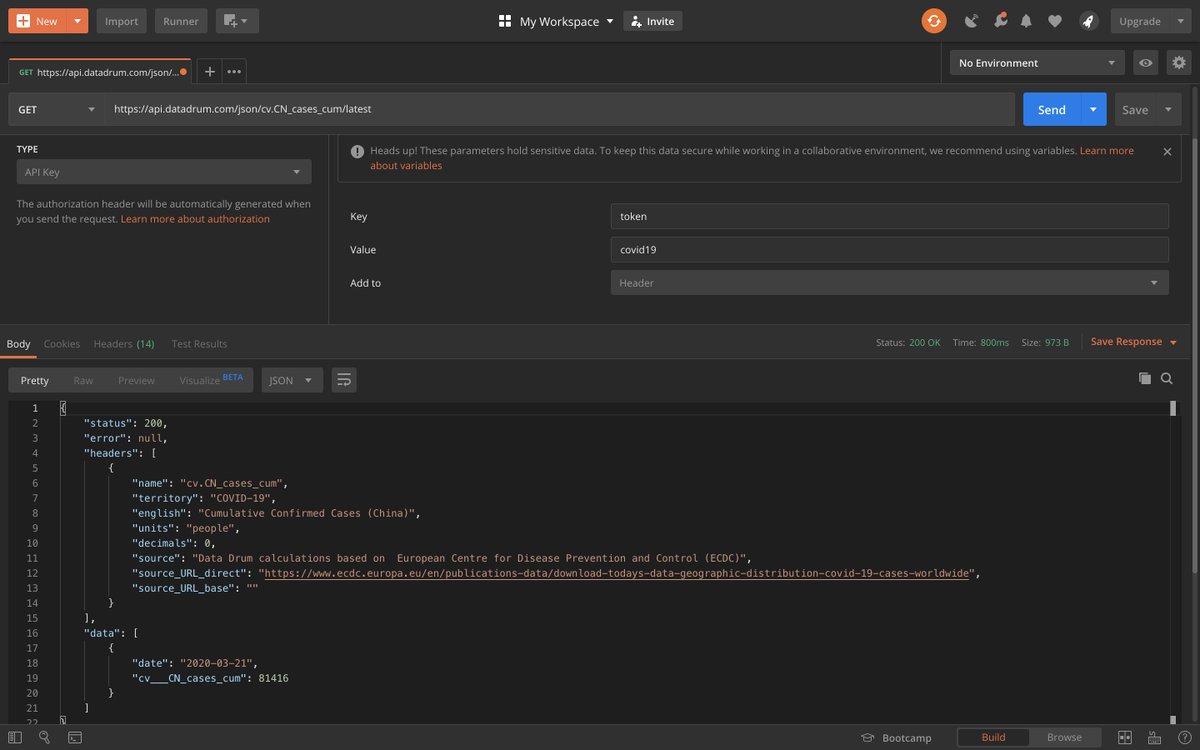Open the satellite dish capture requests icon
1200x750 pixels.
[971, 21]
